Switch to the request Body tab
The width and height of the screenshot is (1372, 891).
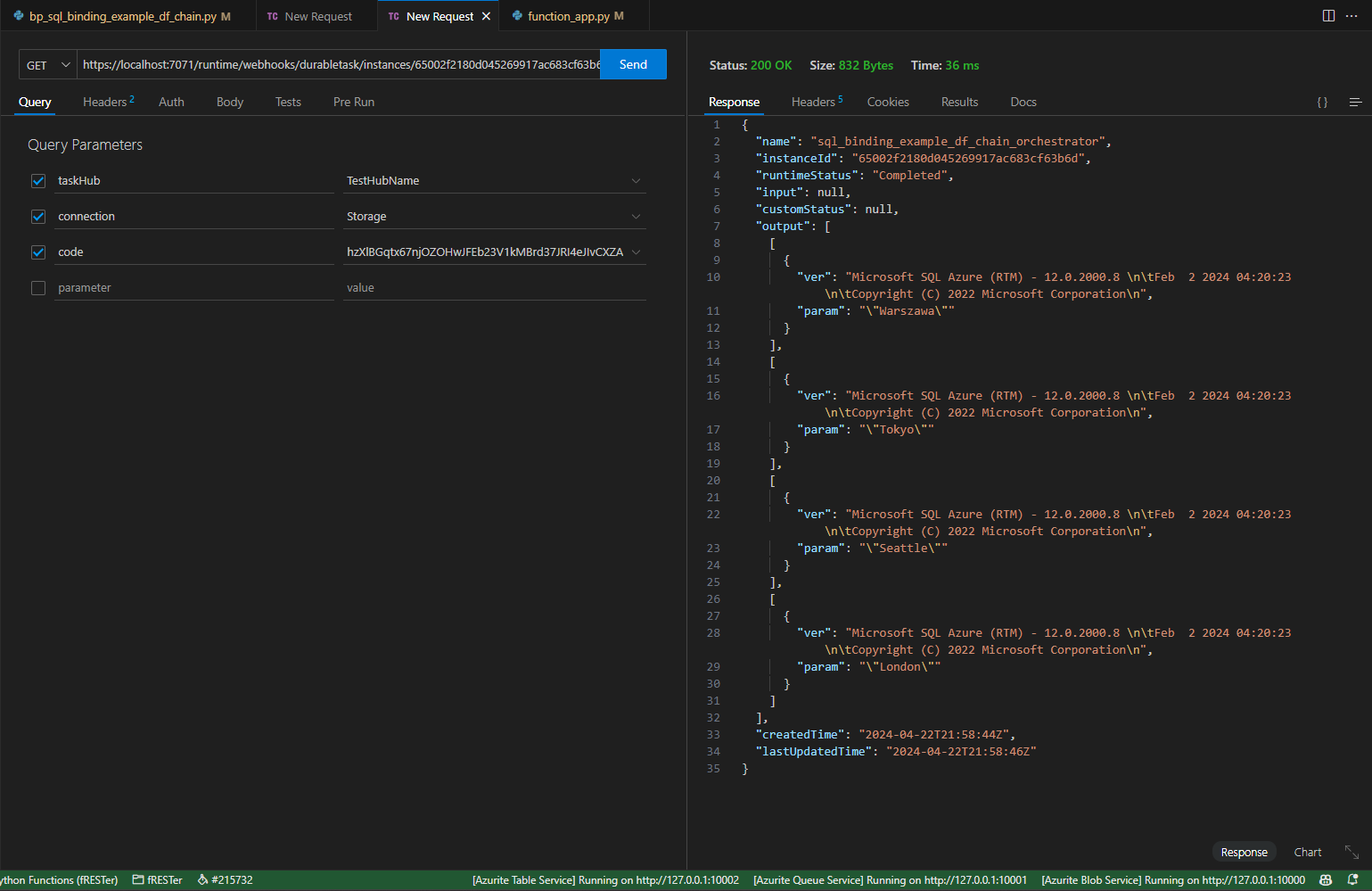tap(229, 103)
